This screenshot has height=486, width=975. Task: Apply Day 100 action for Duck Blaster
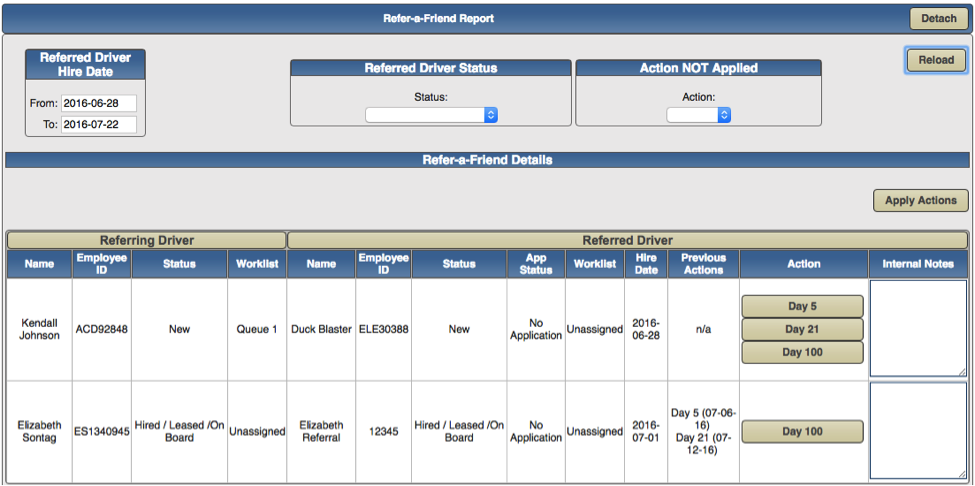point(802,352)
